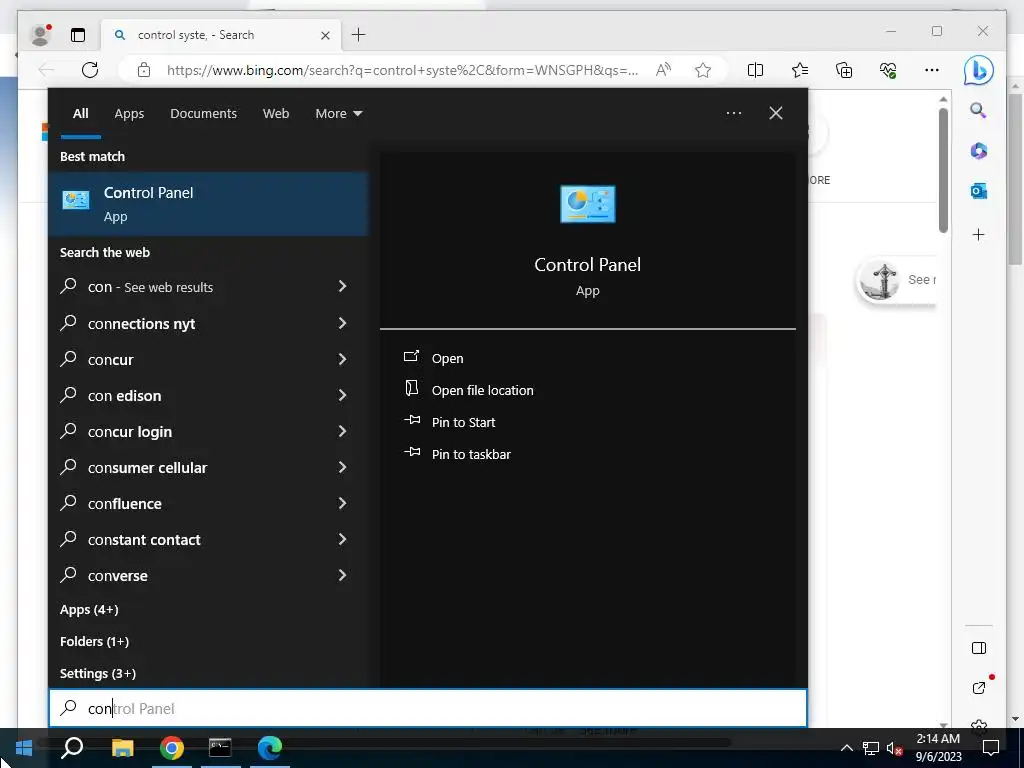Launch Google Chrome from taskbar

click(172, 748)
